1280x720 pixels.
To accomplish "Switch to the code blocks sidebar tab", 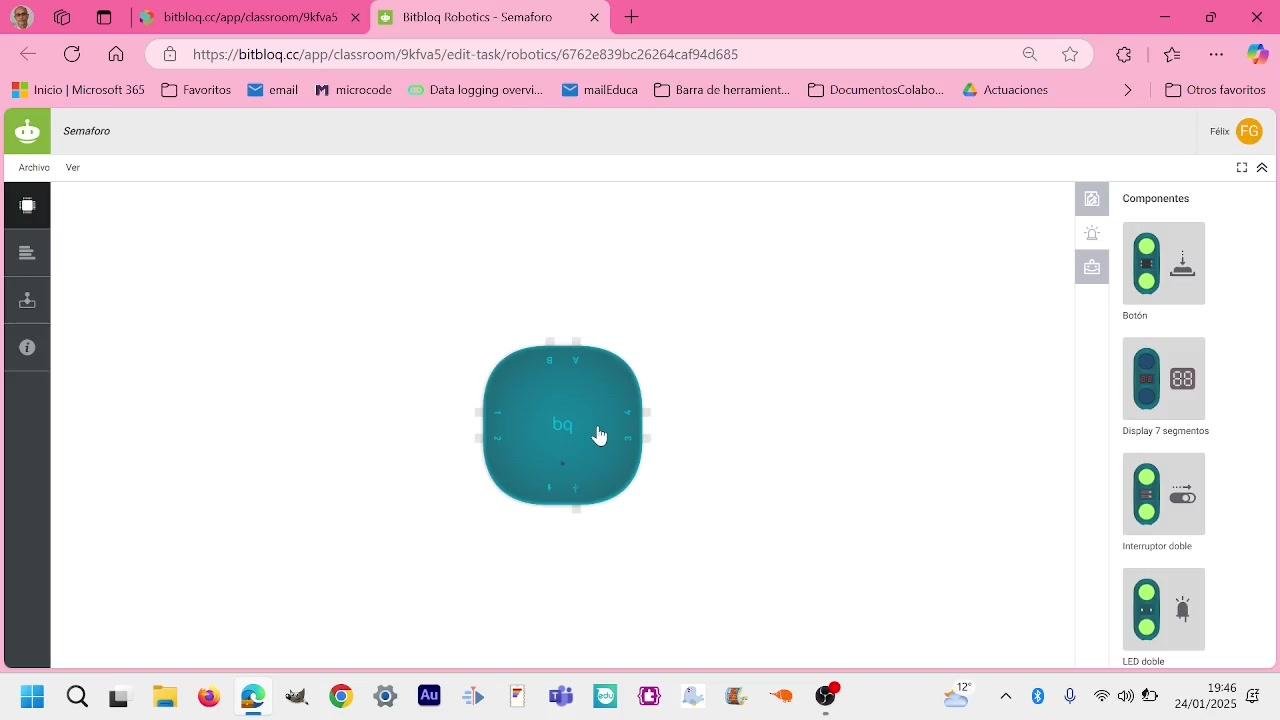I will pyautogui.click(x=27, y=253).
